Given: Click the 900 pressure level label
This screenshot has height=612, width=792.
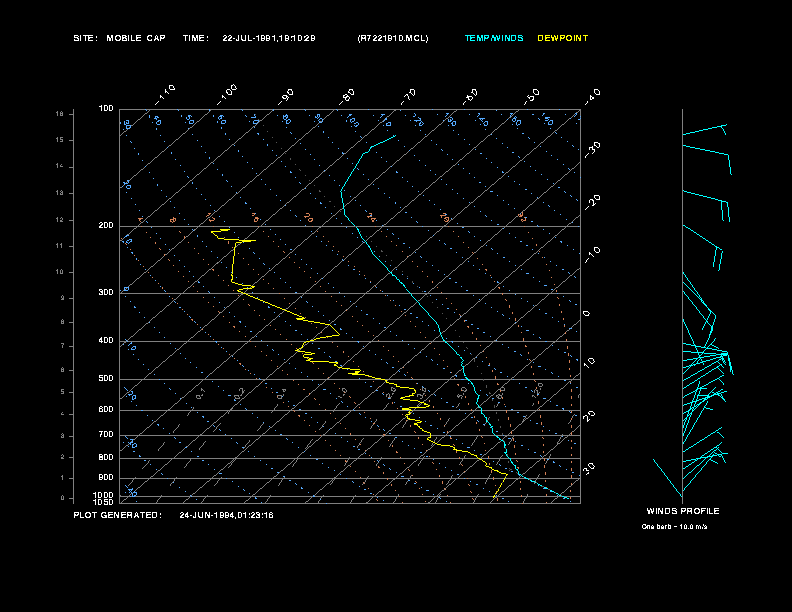Looking at the screenshot, I should tap(106, 478).
